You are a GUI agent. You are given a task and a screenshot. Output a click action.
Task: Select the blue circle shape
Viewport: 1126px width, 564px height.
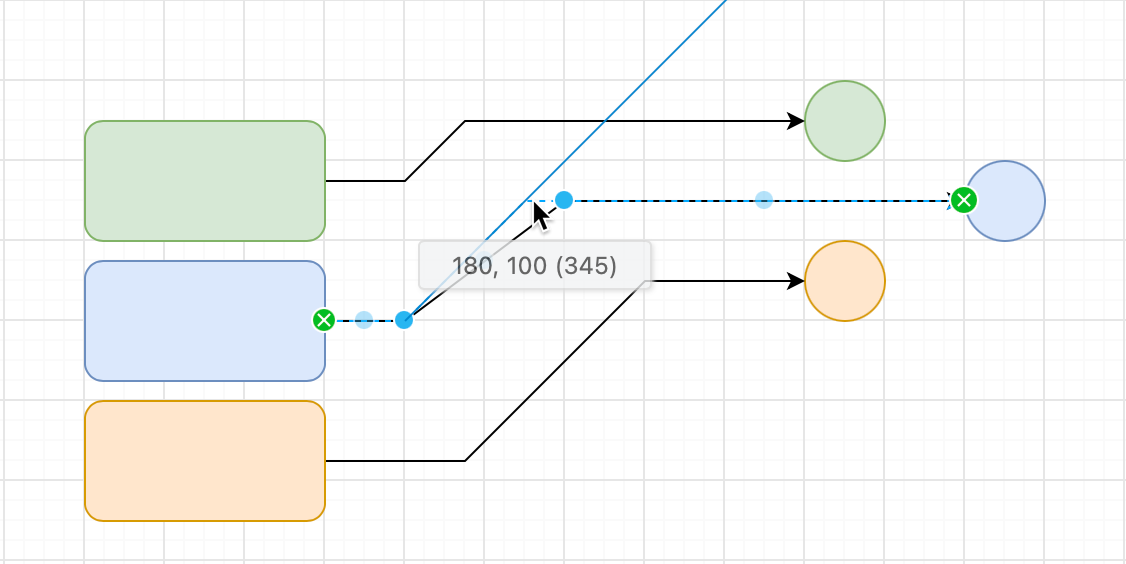1005,201
